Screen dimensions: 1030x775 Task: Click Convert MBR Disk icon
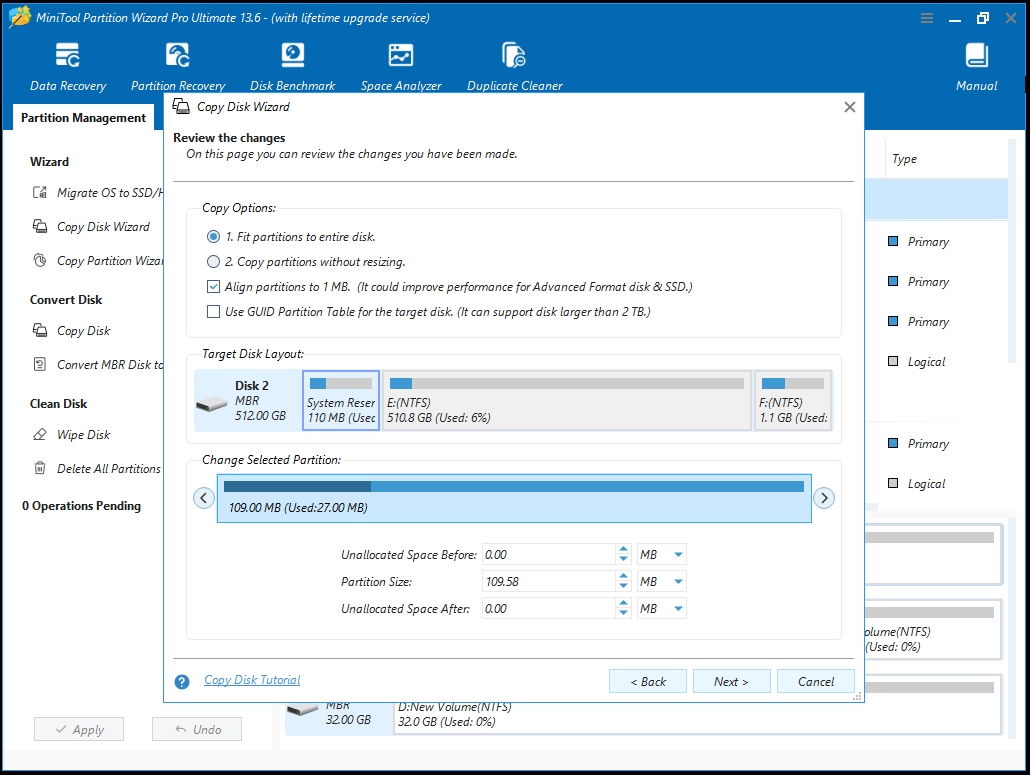click(40, 365)
